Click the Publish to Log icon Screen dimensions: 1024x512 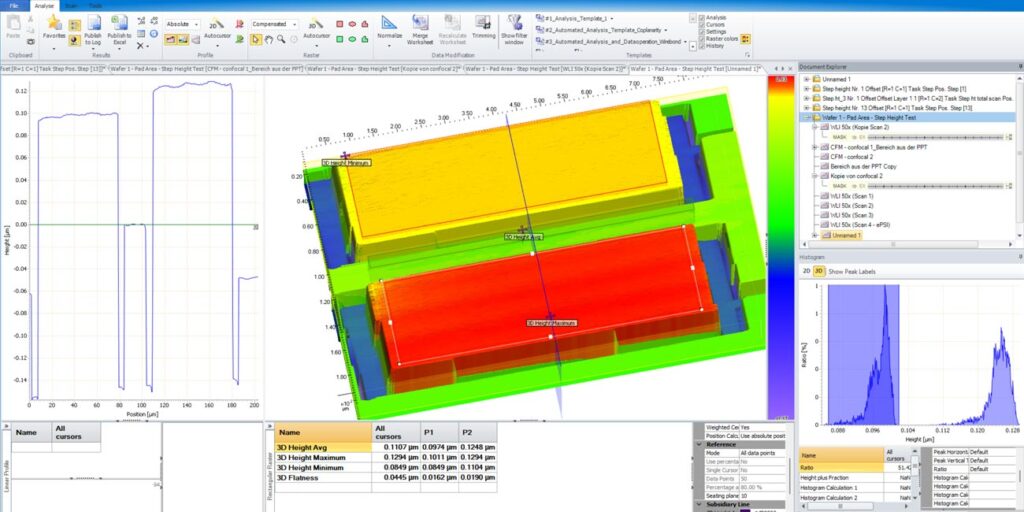tap(92, 23)
